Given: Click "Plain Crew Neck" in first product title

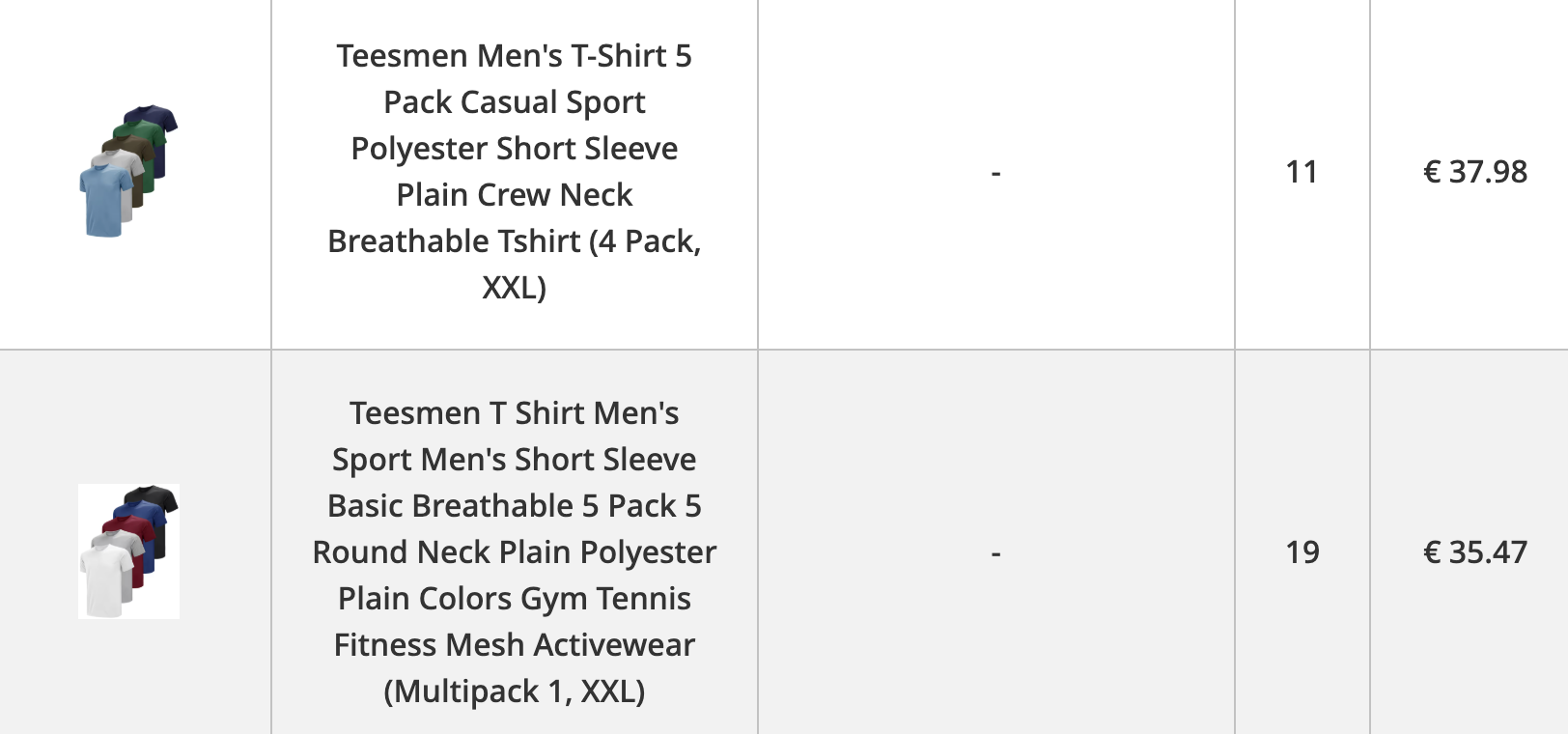Looking at the screenshot, I should [x=514, y=195].
